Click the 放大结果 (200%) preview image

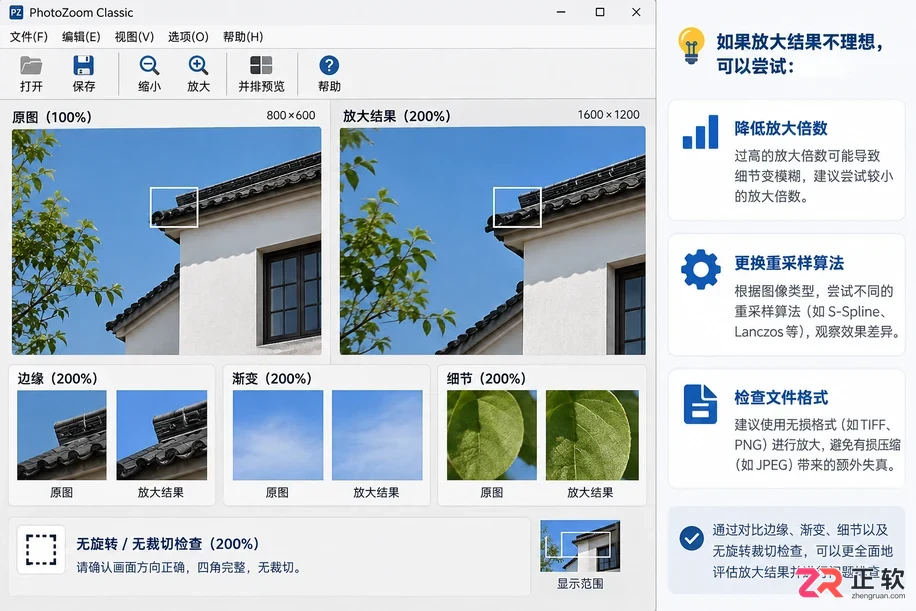pos(493,241)
